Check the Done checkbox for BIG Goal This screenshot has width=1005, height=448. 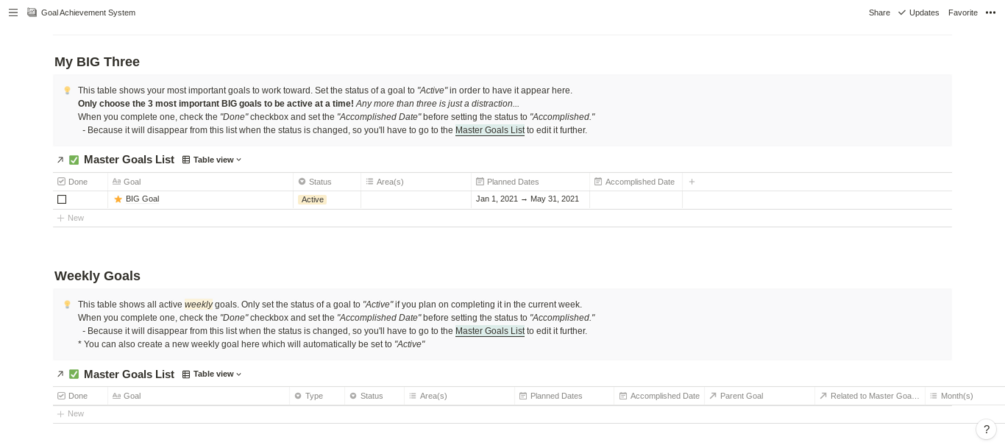tap(62, 199)
